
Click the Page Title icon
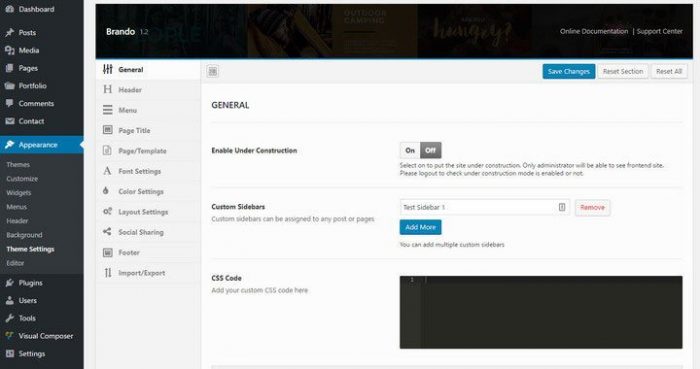[x=108, y=130]
